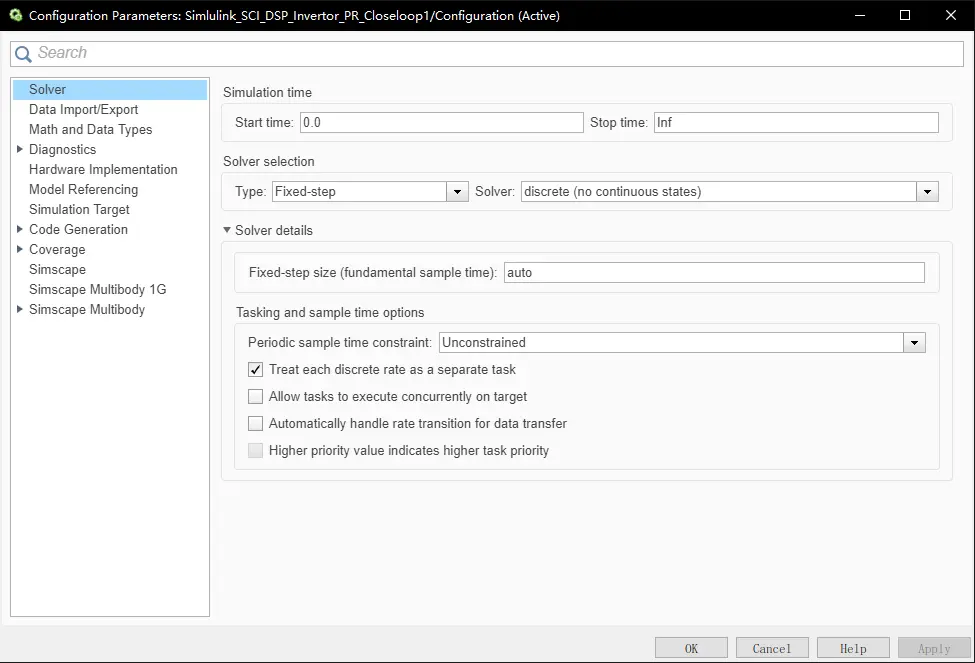Close the Configuration Parameters window
The width and height of the screenshot is (975, 663).
[951, 15]
